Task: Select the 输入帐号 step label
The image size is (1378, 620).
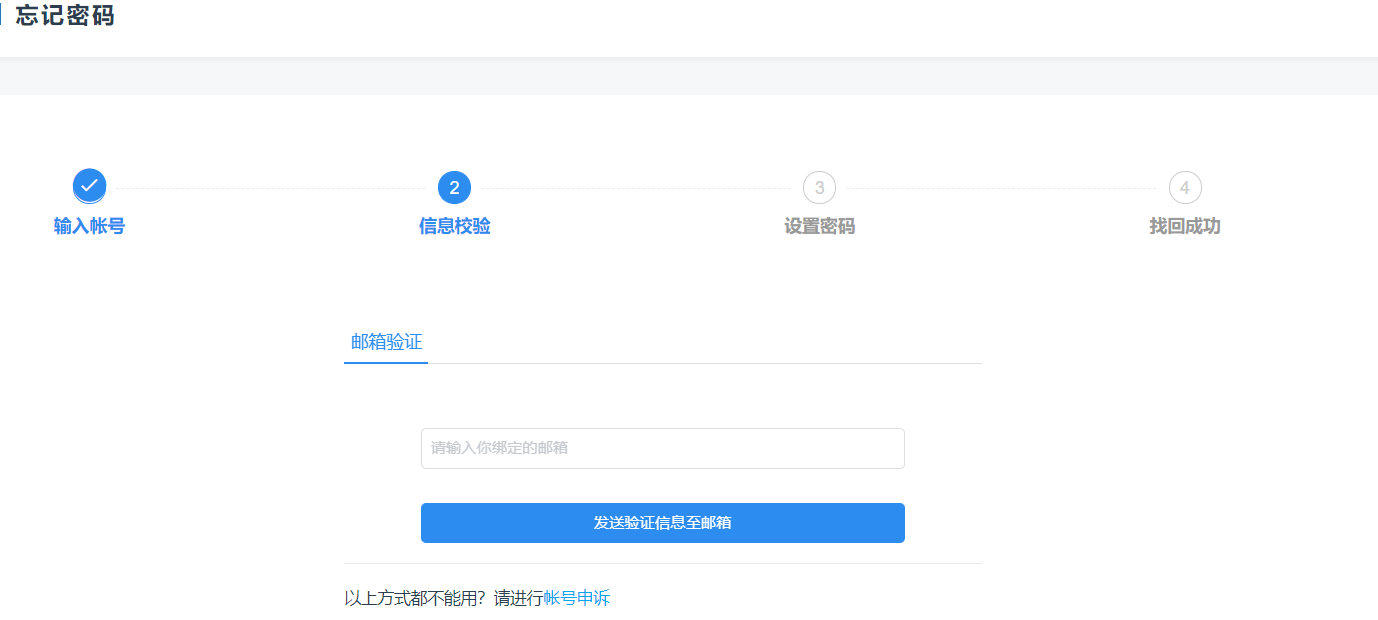Action: [89, 226]
